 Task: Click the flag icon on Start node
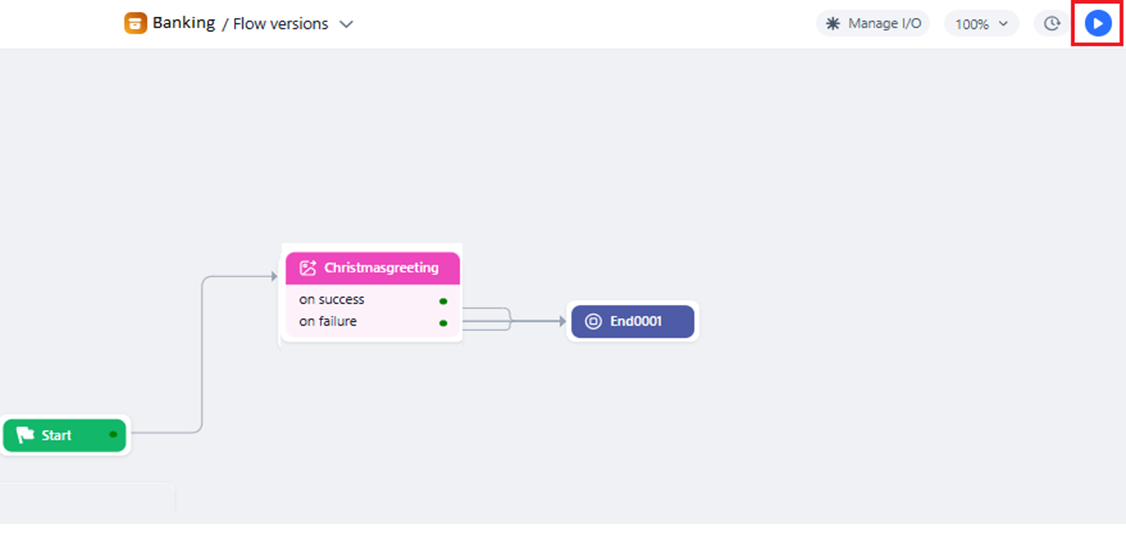(x=25, y=435)
